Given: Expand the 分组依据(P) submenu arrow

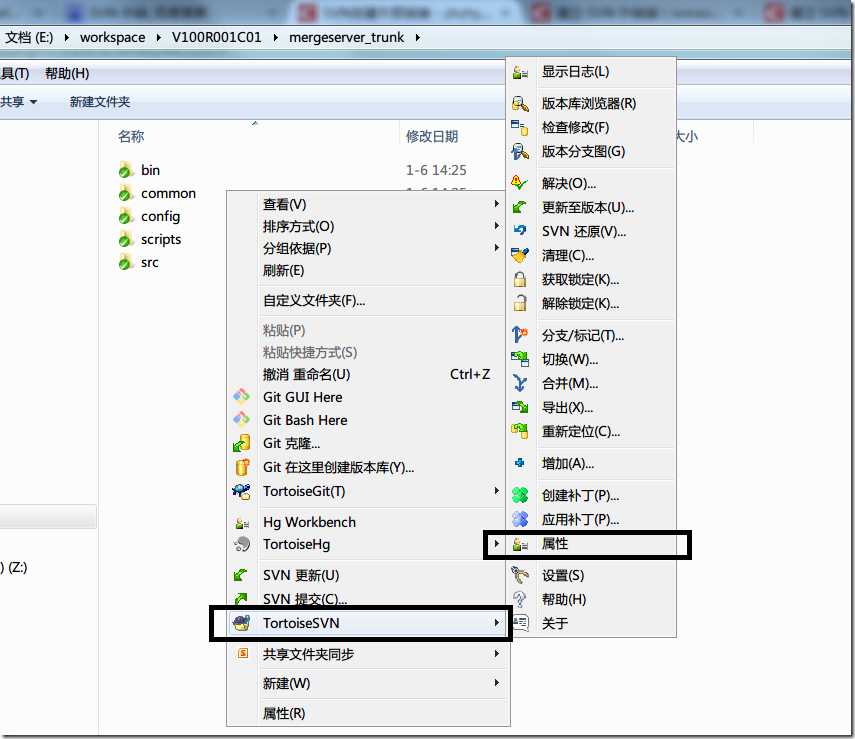Looking at the screenshot, I should 496,248.
